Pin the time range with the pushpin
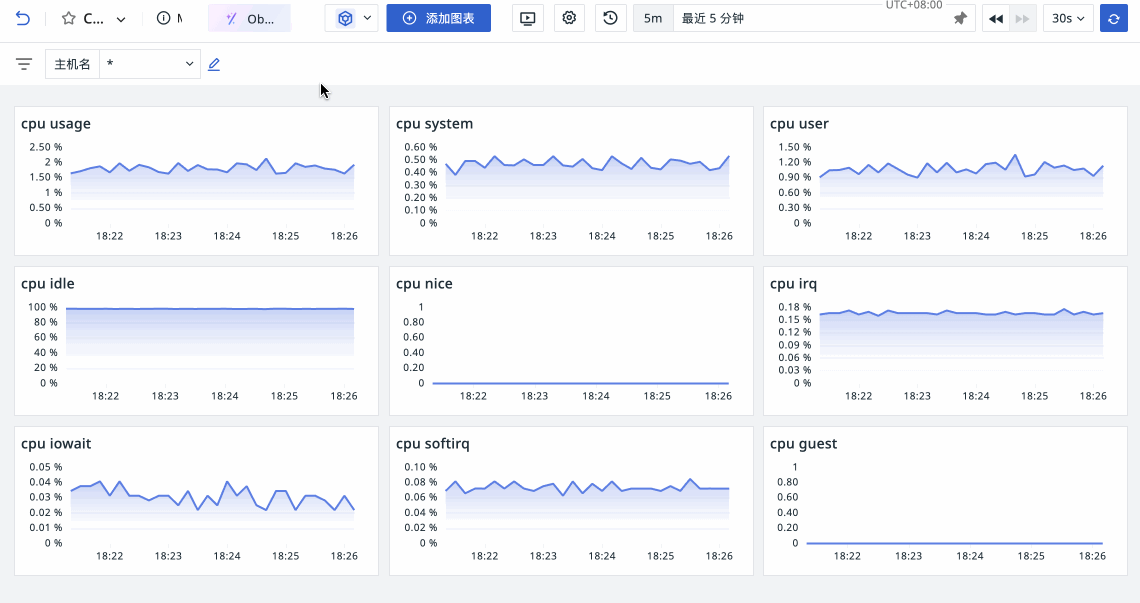This screenshot has height=603, width=1140. (x=960, y=18)
